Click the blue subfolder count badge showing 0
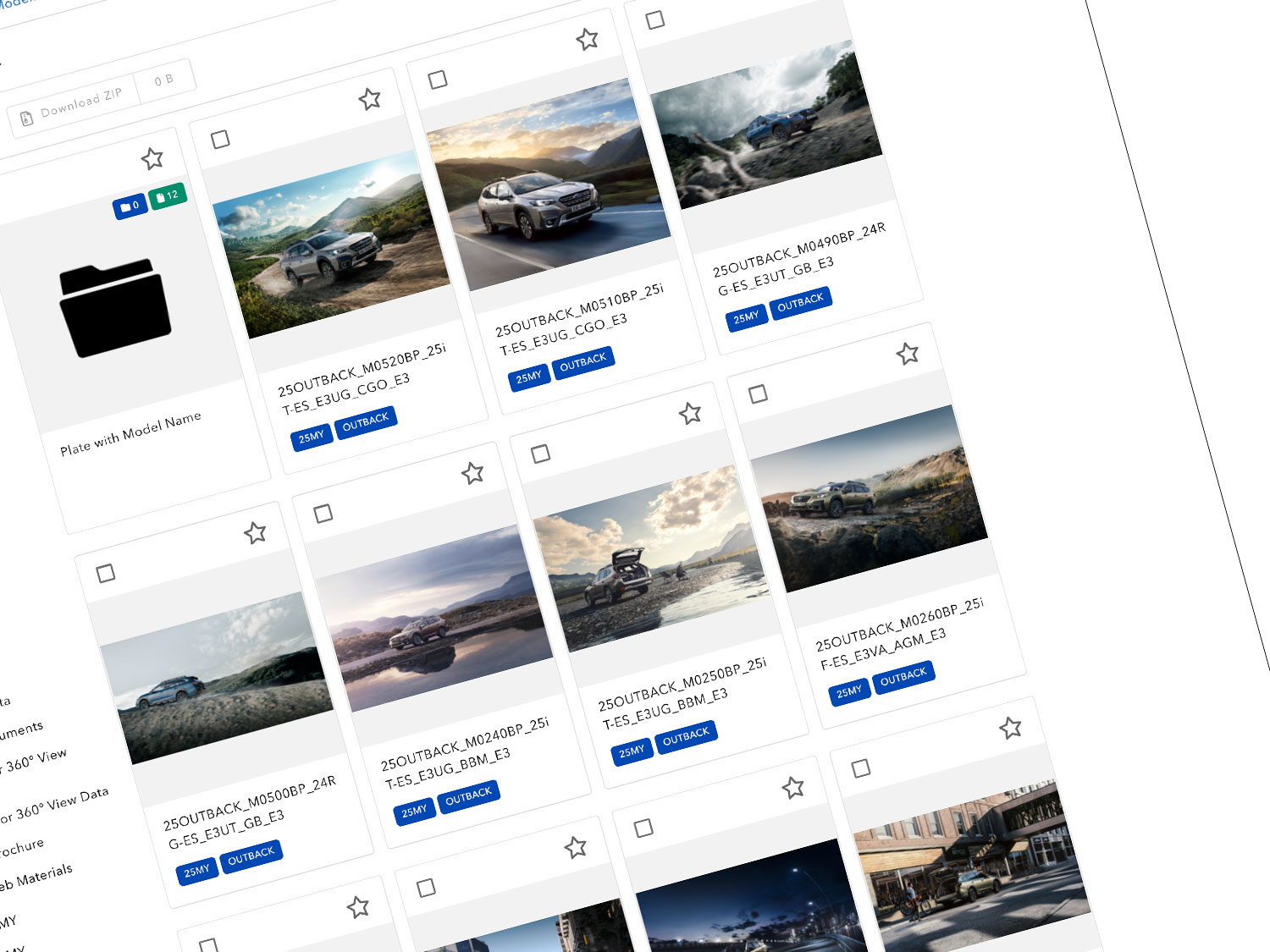The image size is (1270, 952). (130, 206)
